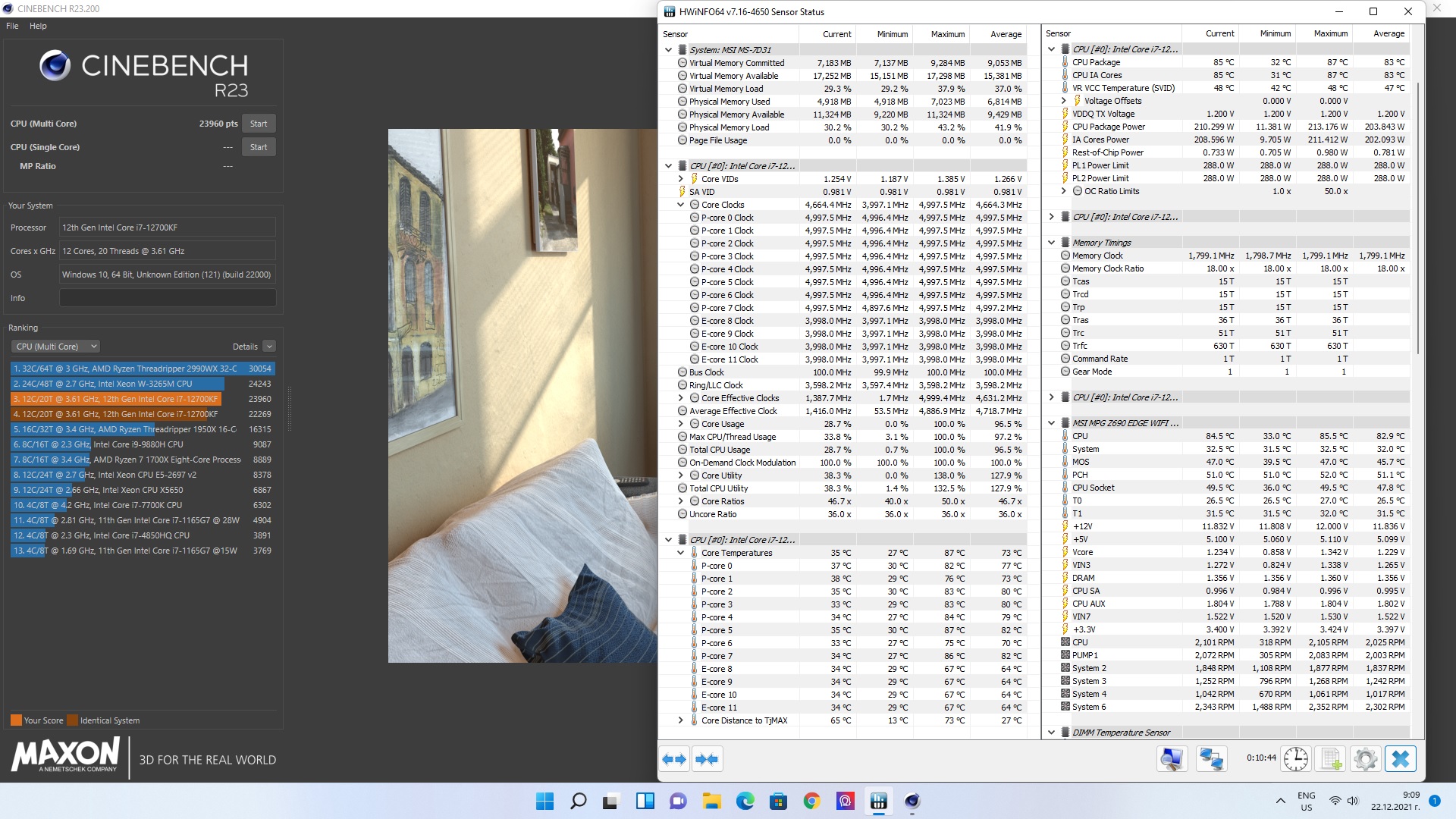The width and height of the screenshot is (1456, 819).
Task: Click the network monitors remote icon
Action: 1211,759
